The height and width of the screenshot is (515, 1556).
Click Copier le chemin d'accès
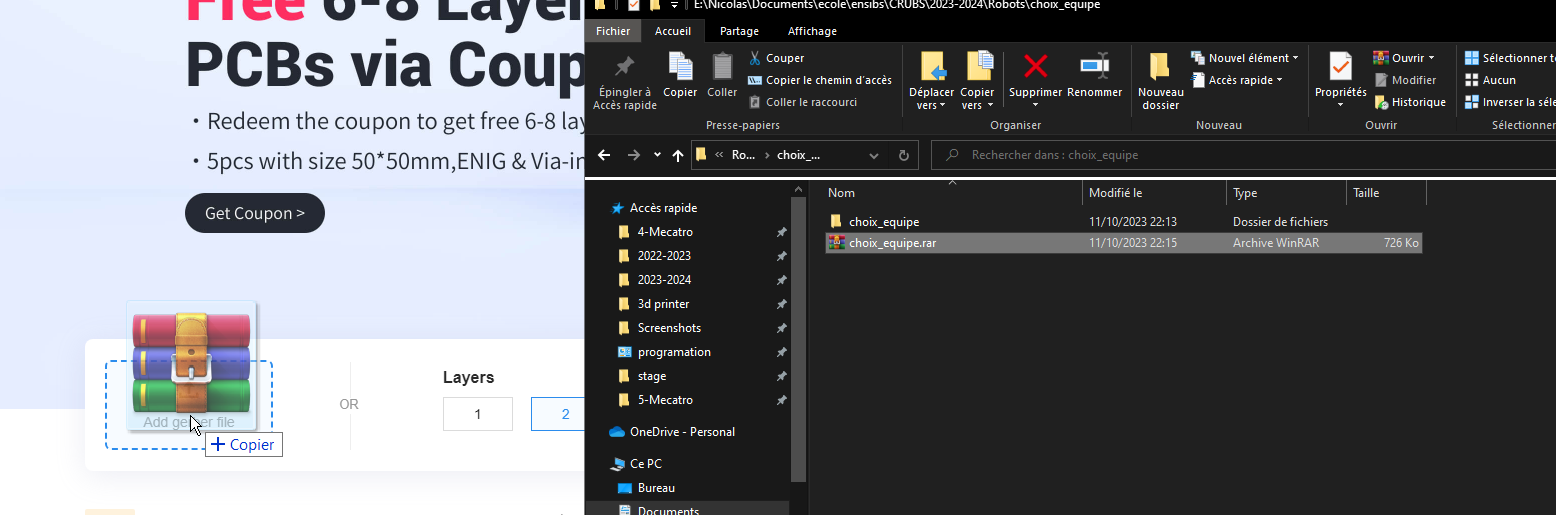820,80
